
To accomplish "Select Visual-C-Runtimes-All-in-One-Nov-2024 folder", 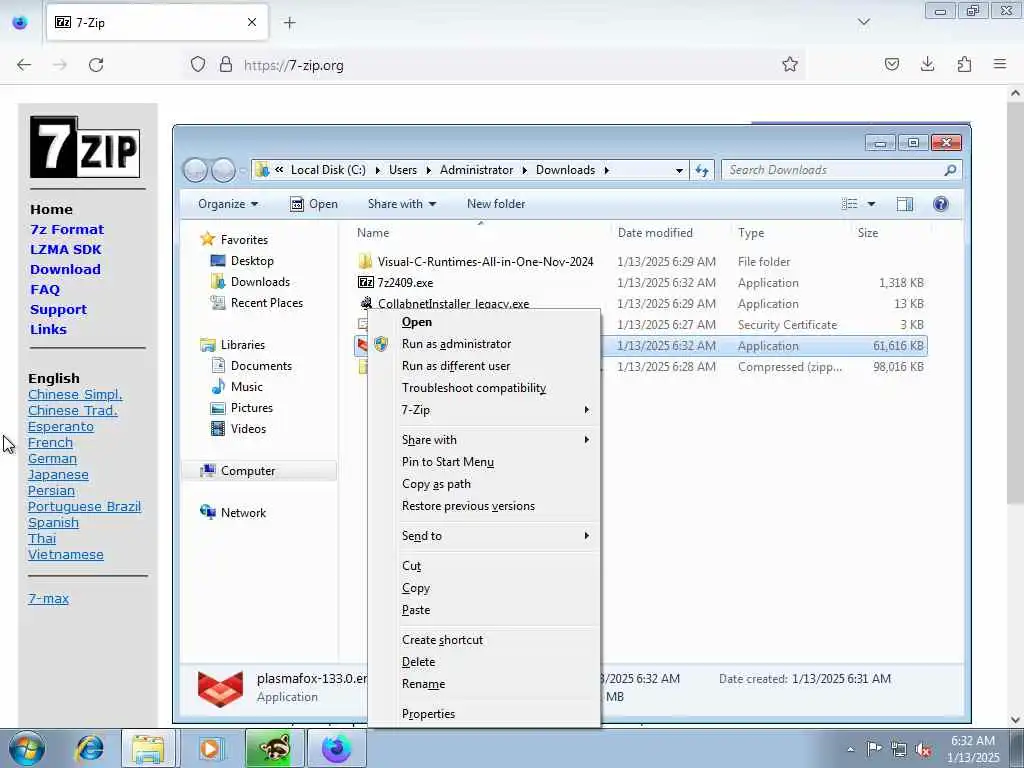I will tap(485, 262).
